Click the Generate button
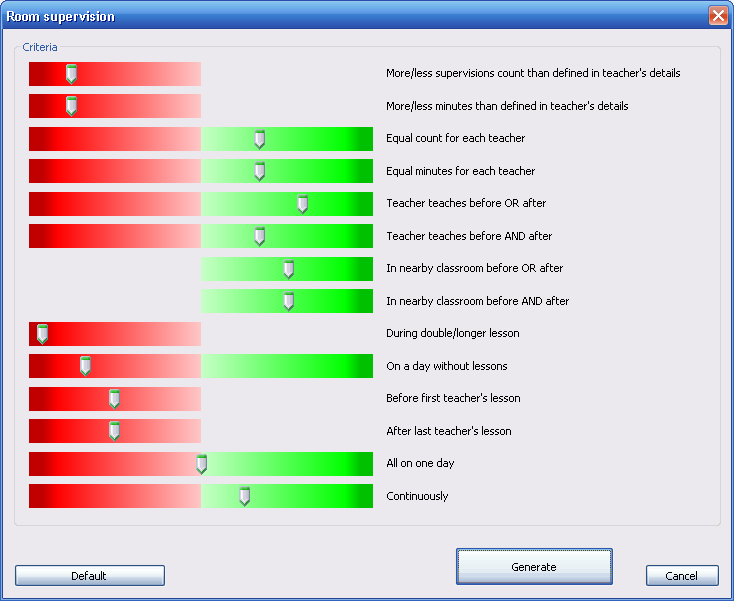 pos(534,566)
